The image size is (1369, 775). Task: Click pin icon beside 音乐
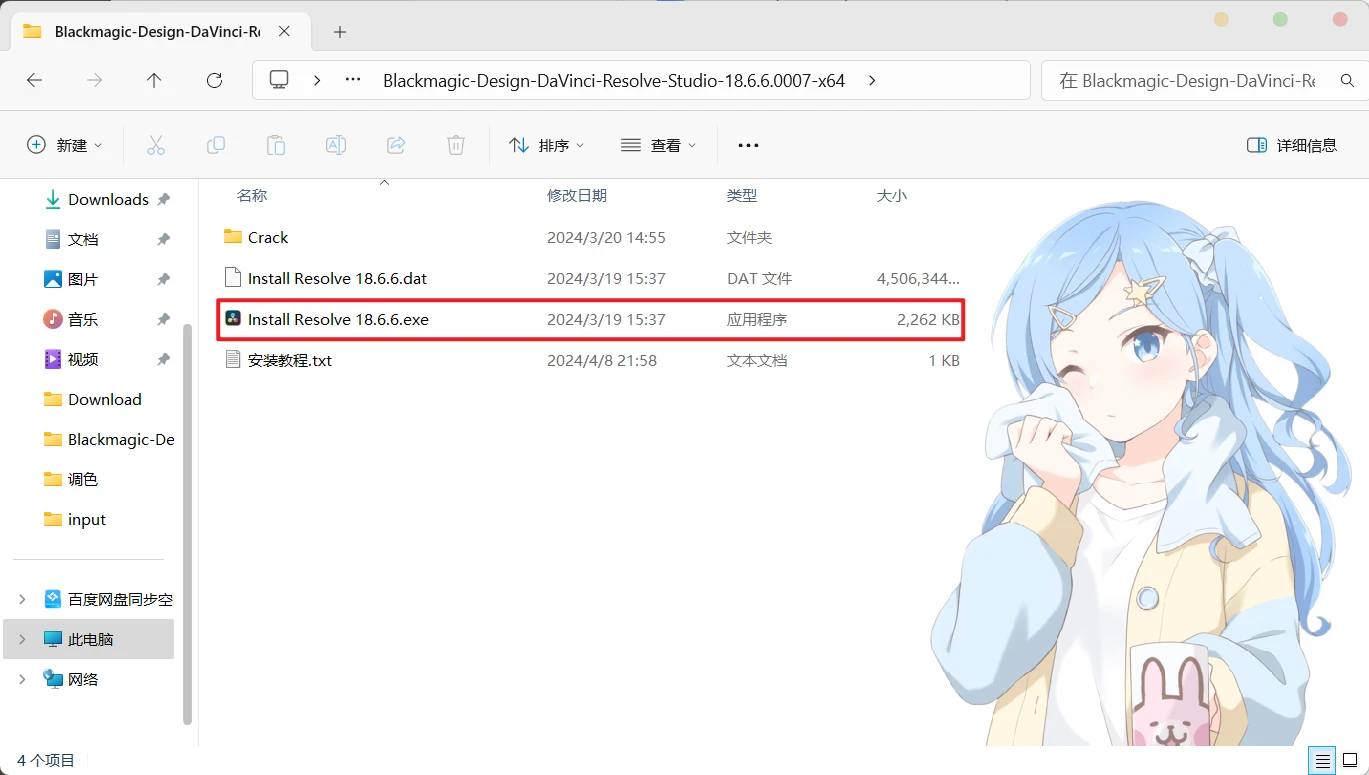coord(163,319)
